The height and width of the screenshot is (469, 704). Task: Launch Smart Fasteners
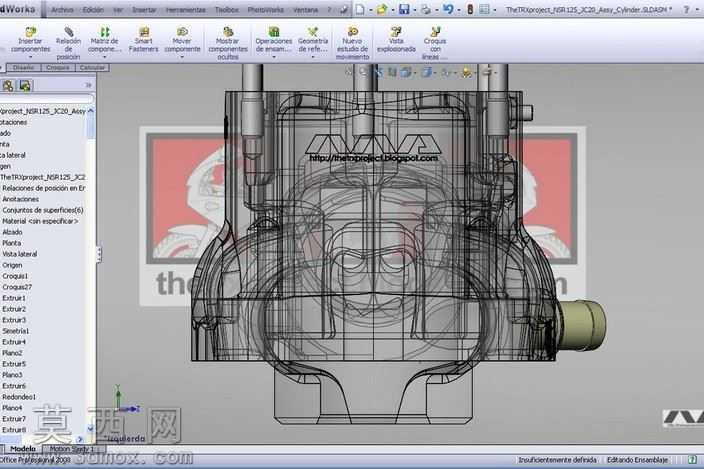click(144, 39)
